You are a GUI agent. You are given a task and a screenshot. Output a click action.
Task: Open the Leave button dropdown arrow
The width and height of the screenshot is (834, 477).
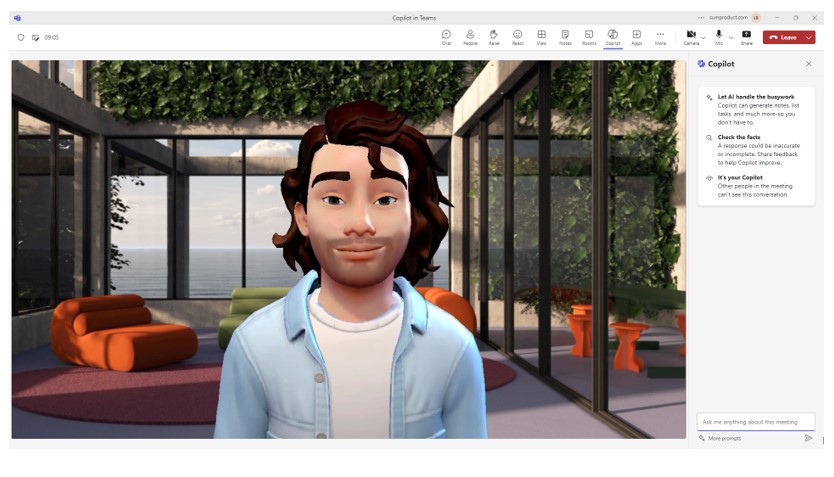point(808,37)
